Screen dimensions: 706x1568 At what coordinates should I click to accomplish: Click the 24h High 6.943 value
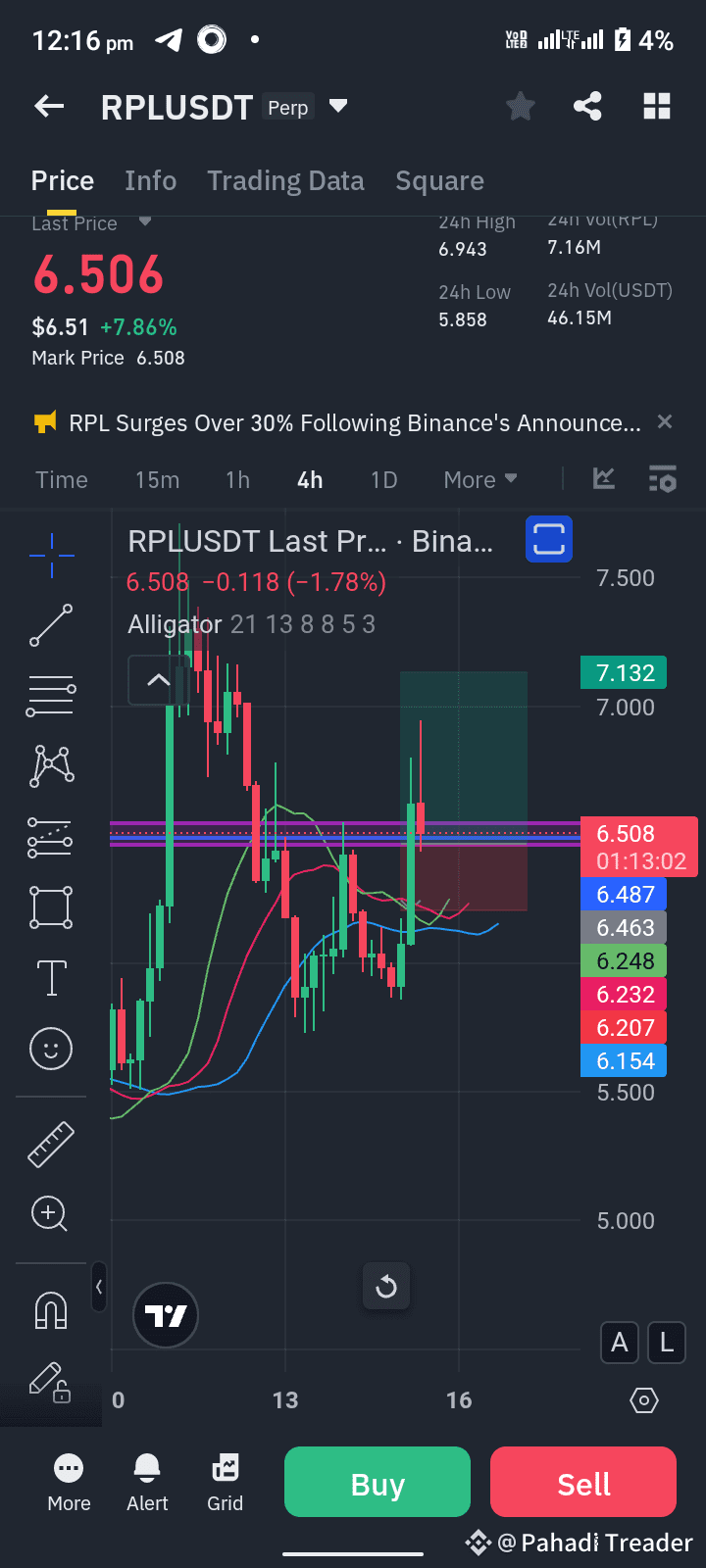tap(463, 249)
